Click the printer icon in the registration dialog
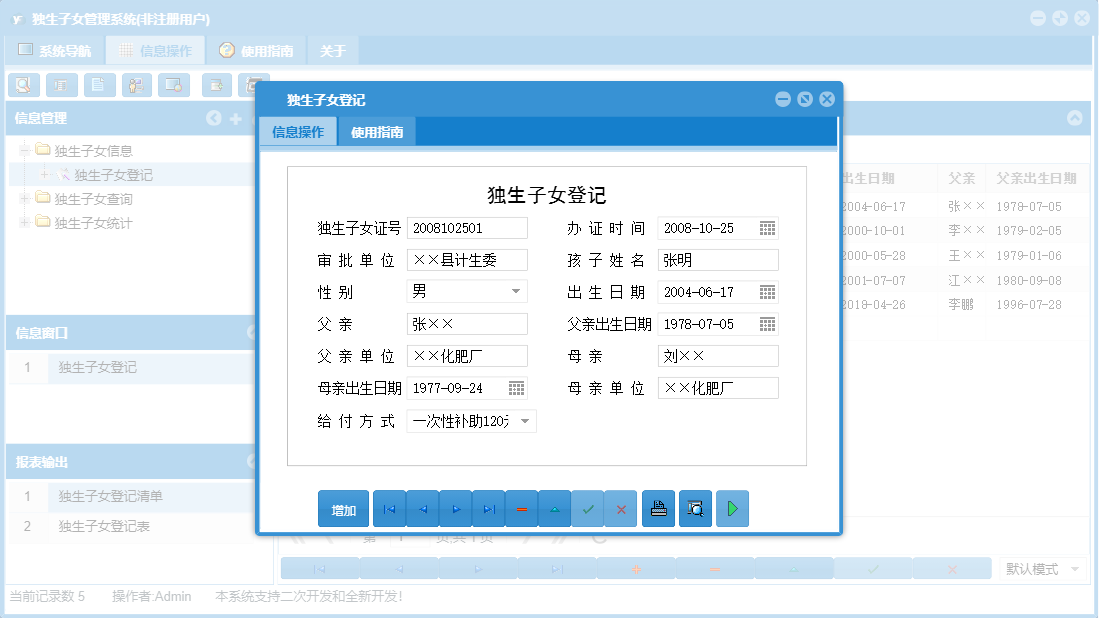 coord(658,508)
